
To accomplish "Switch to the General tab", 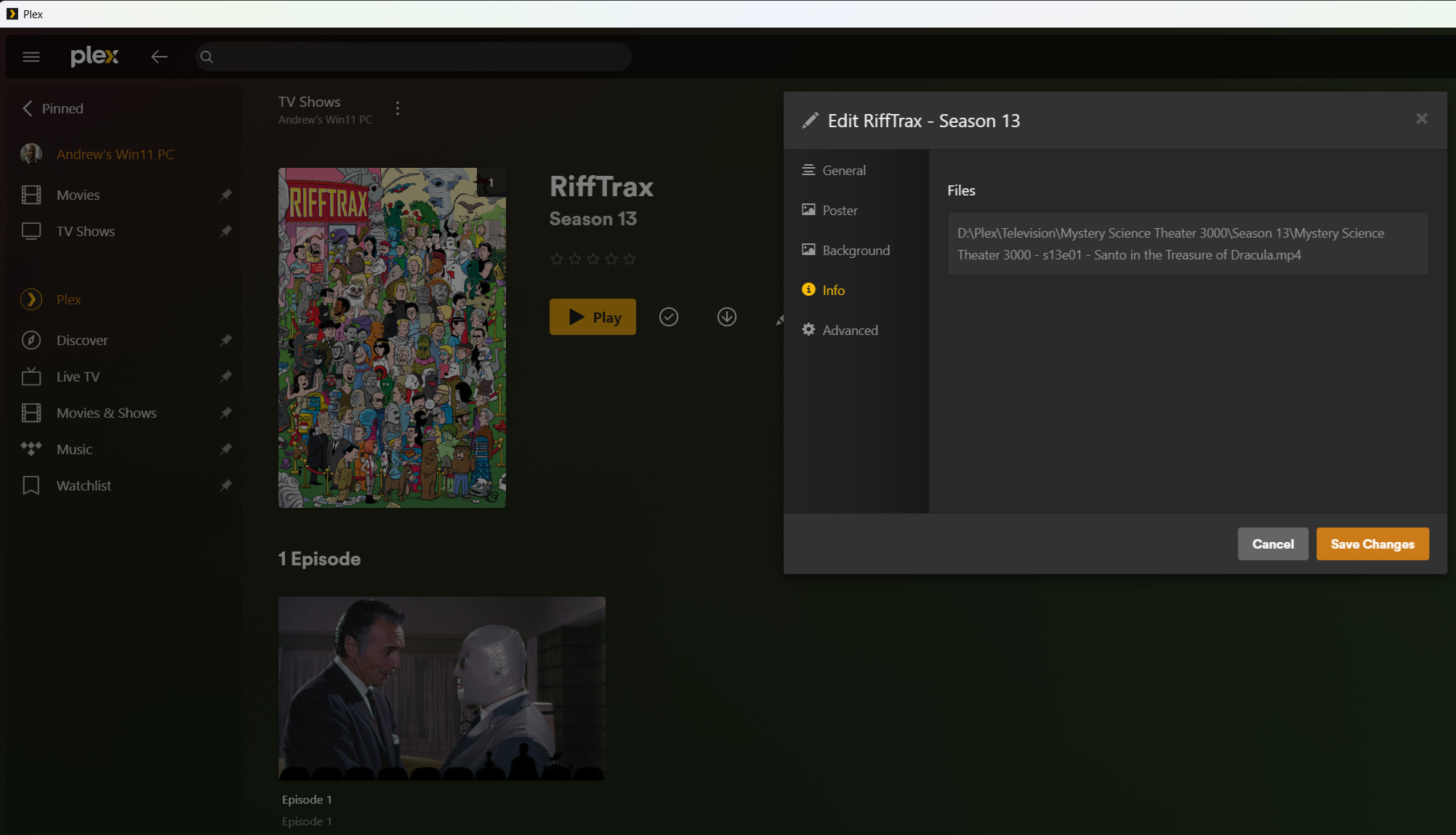I will coord(843,170).
